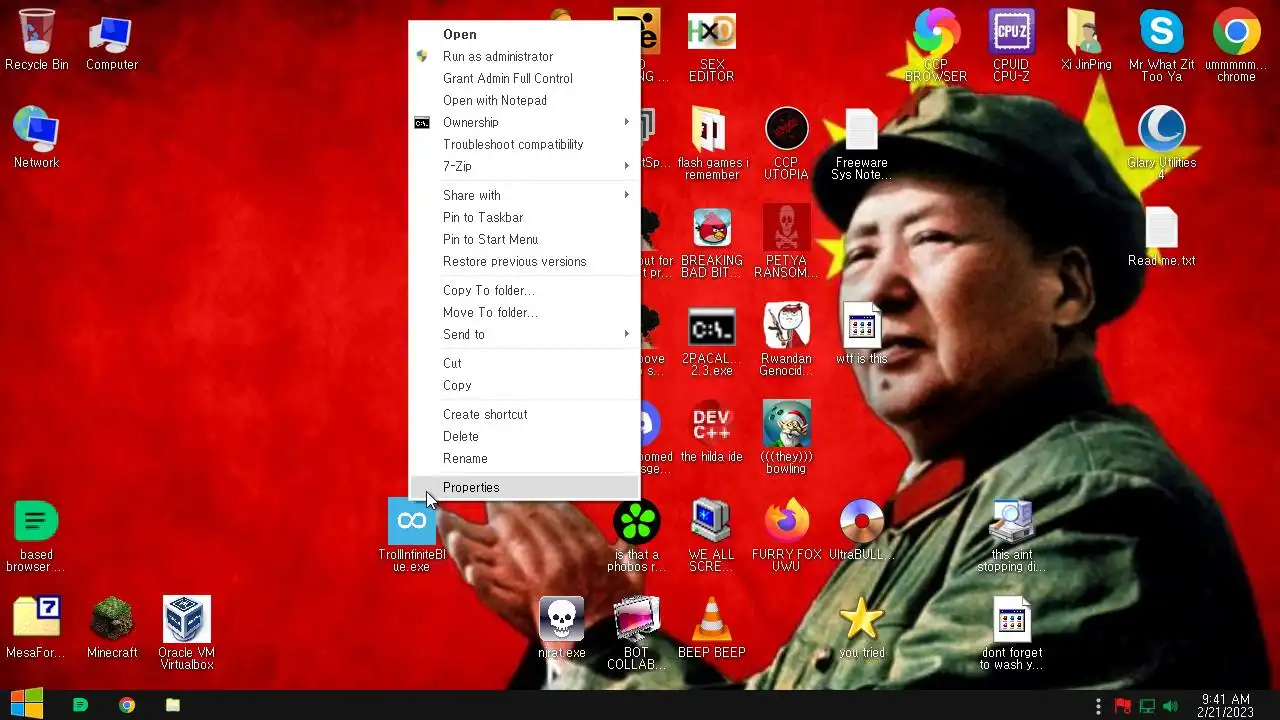
Task: Choose Run as administrator
Action: pyautogui.click(x=524, y=56)
